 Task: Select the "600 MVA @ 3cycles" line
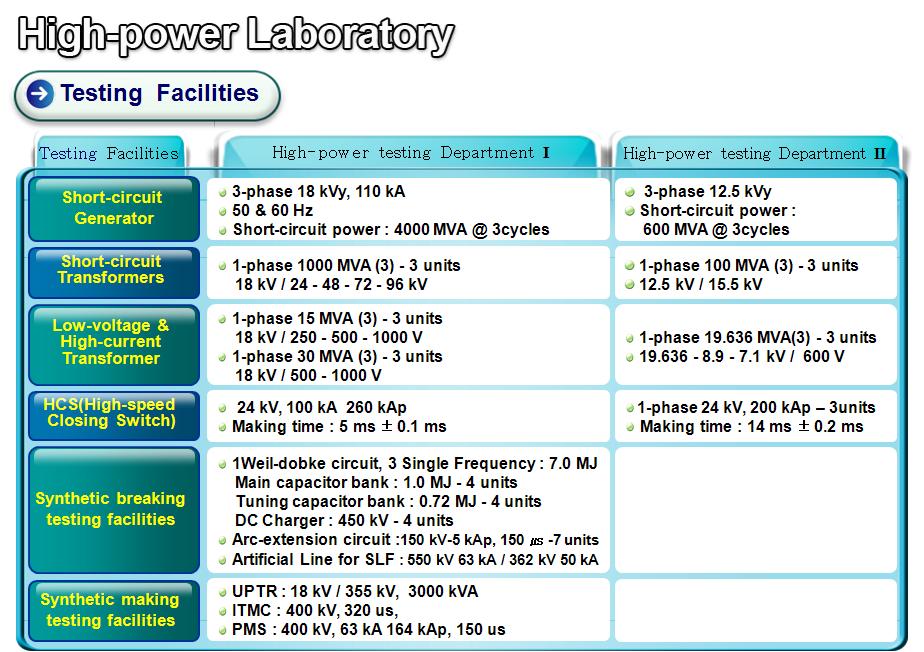click(x=716, y=229)
